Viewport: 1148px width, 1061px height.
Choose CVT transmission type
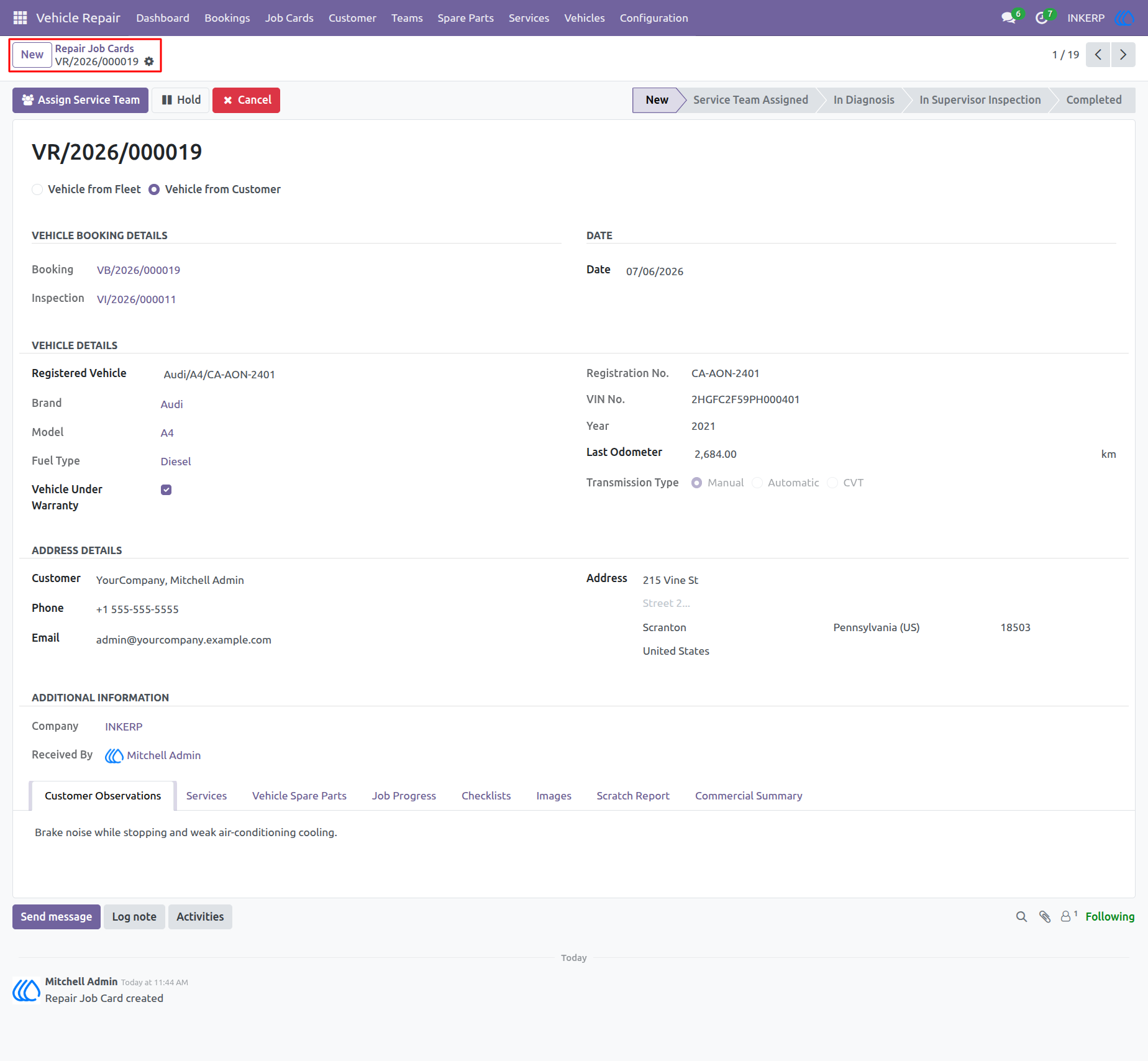(x=832, y=483)
